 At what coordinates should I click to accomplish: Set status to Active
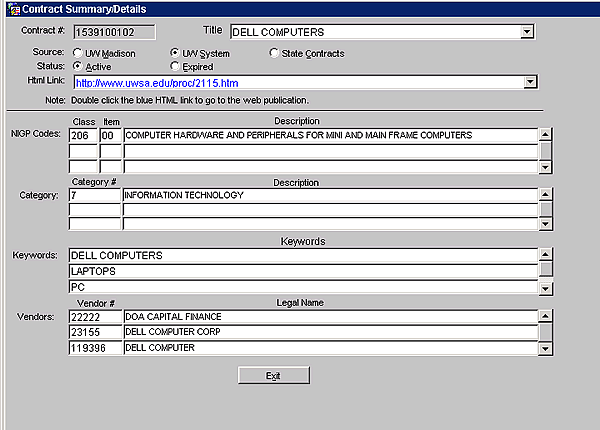tap(77, 66)
